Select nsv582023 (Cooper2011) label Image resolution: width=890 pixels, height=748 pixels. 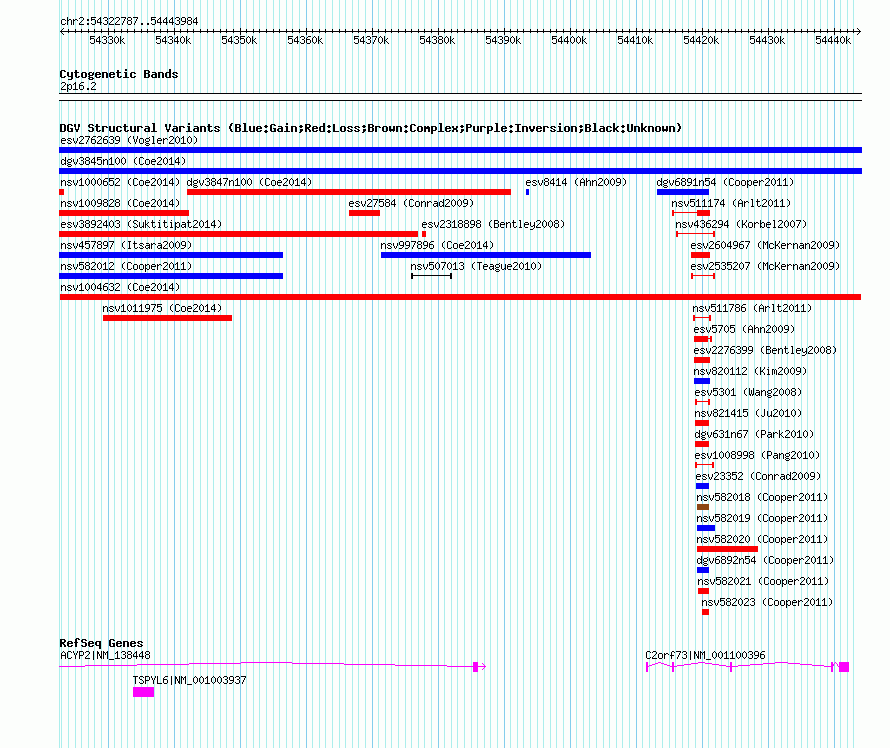click(x=767, y=602)
